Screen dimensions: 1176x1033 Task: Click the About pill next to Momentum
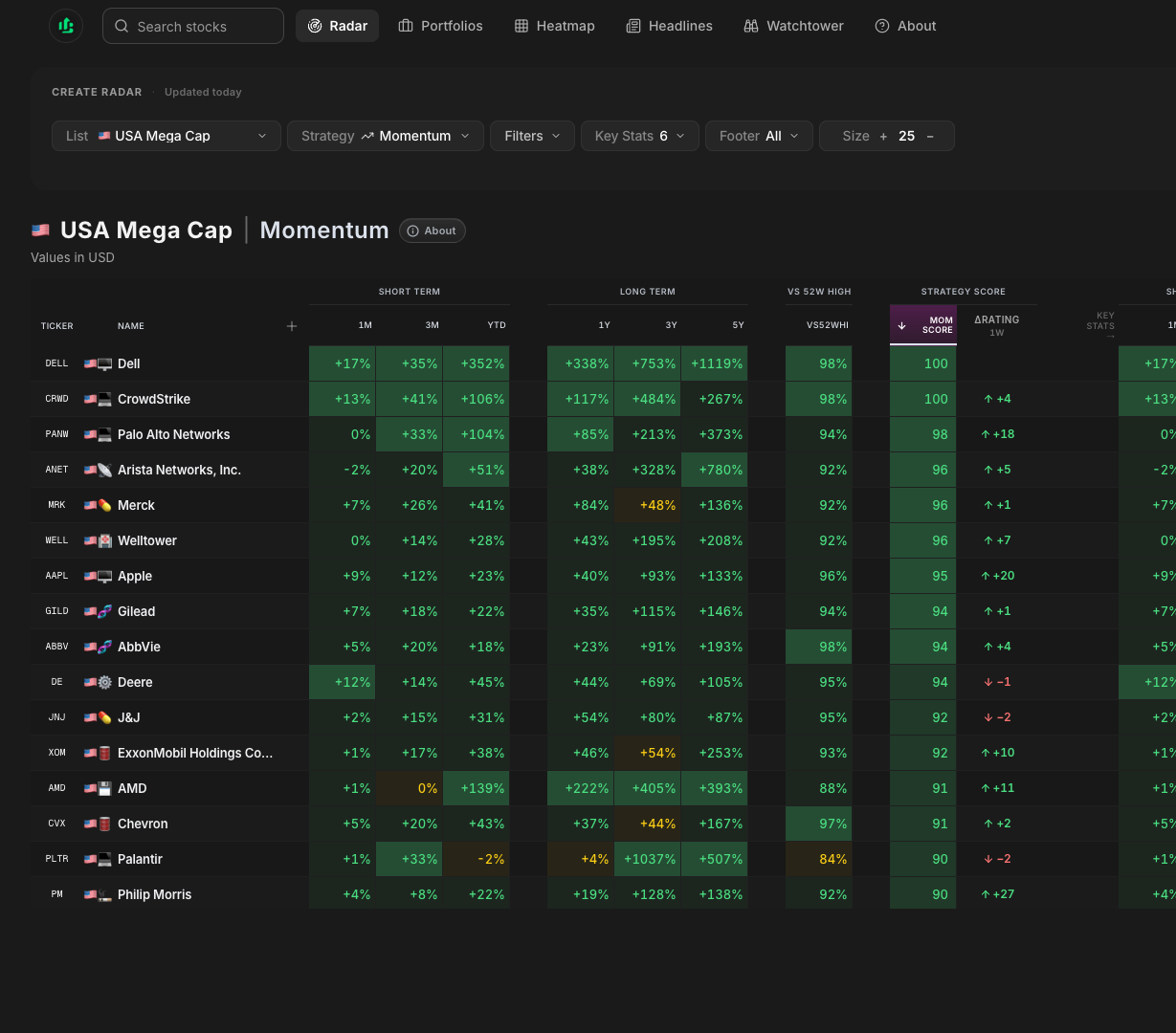pos(433,231)
